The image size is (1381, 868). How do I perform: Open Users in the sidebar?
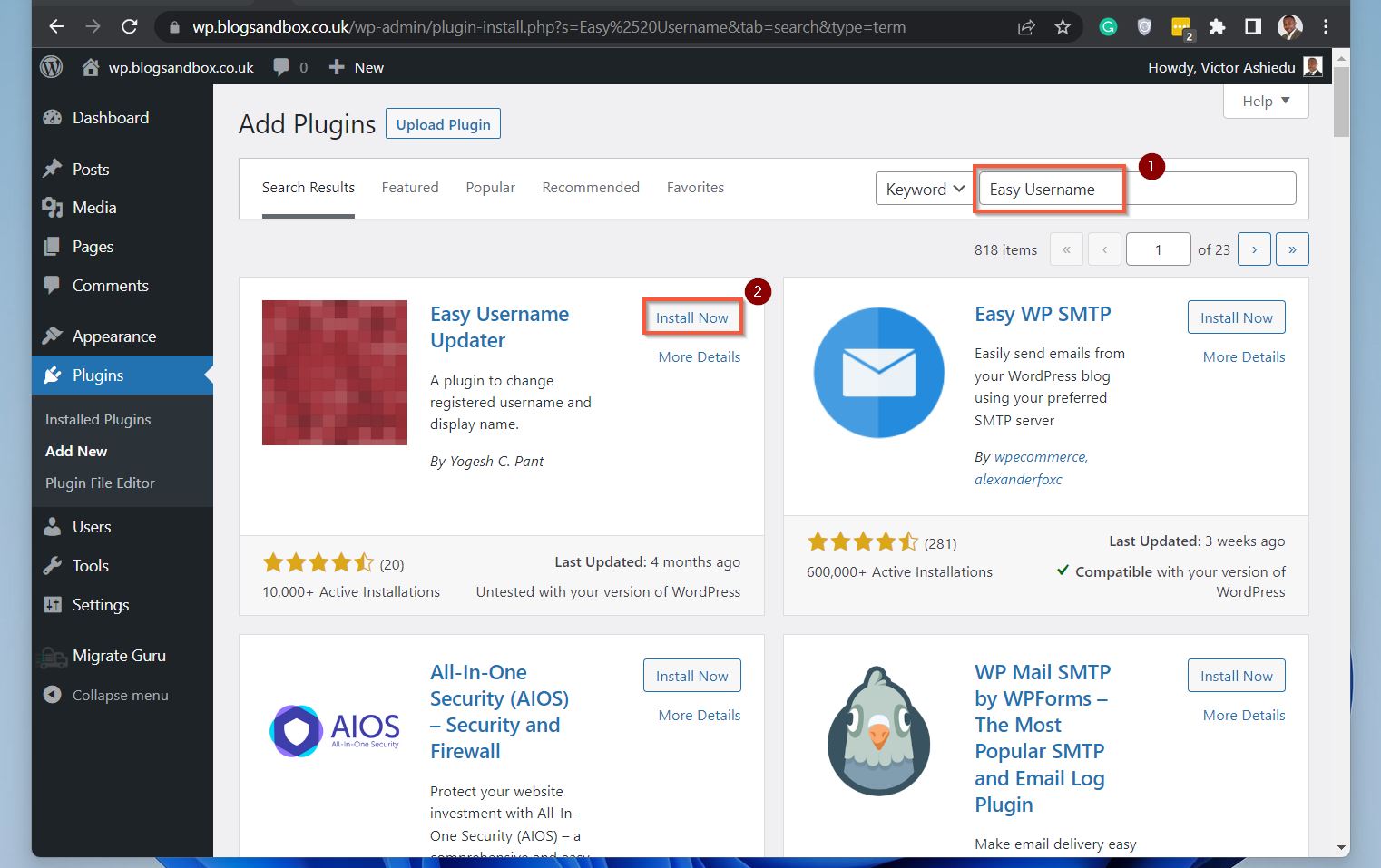(x=122, y=527)
